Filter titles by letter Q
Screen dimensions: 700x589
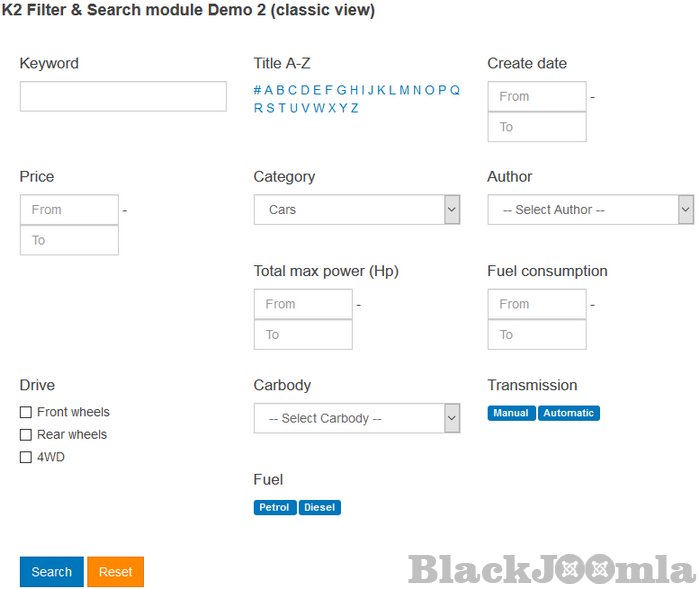click(x=455, y=90)
